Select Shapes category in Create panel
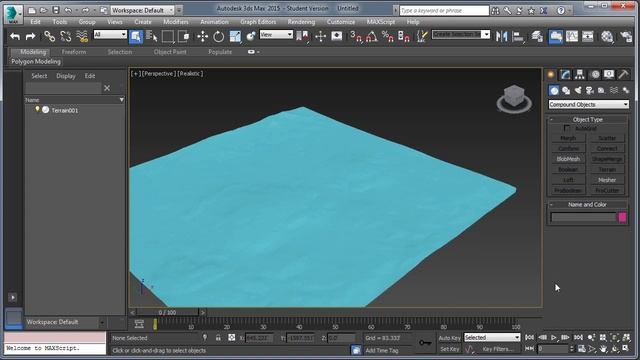This screenshot has width=640, height=360. [x=566, y=90]
